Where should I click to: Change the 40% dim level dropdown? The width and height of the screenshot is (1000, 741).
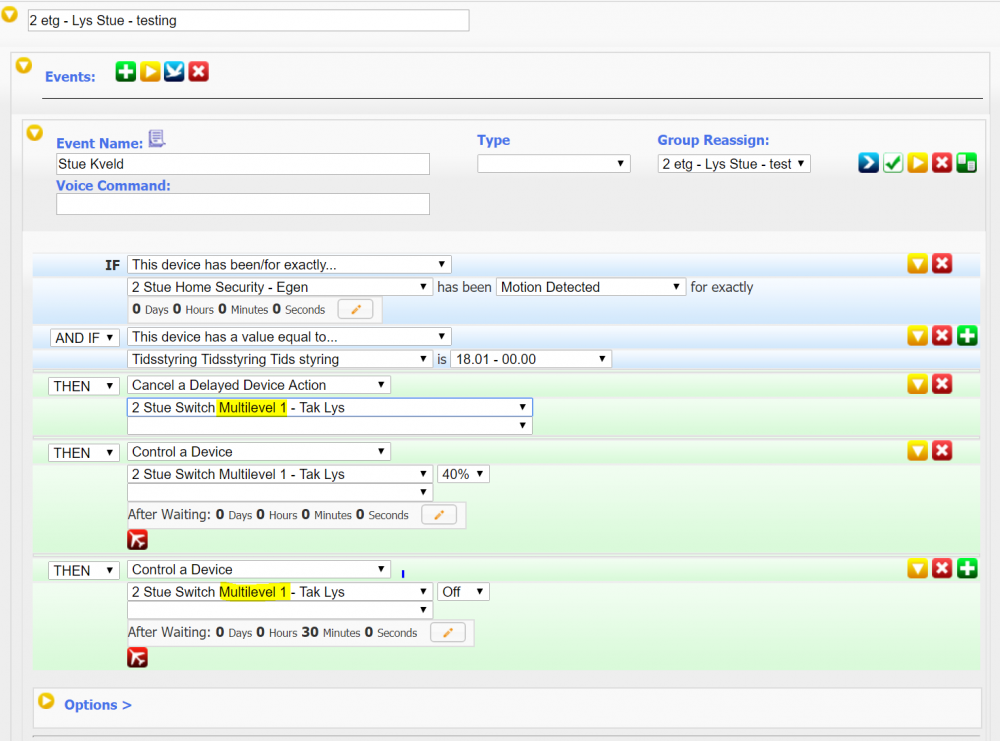pyautogui.click(x=463, y=474)
